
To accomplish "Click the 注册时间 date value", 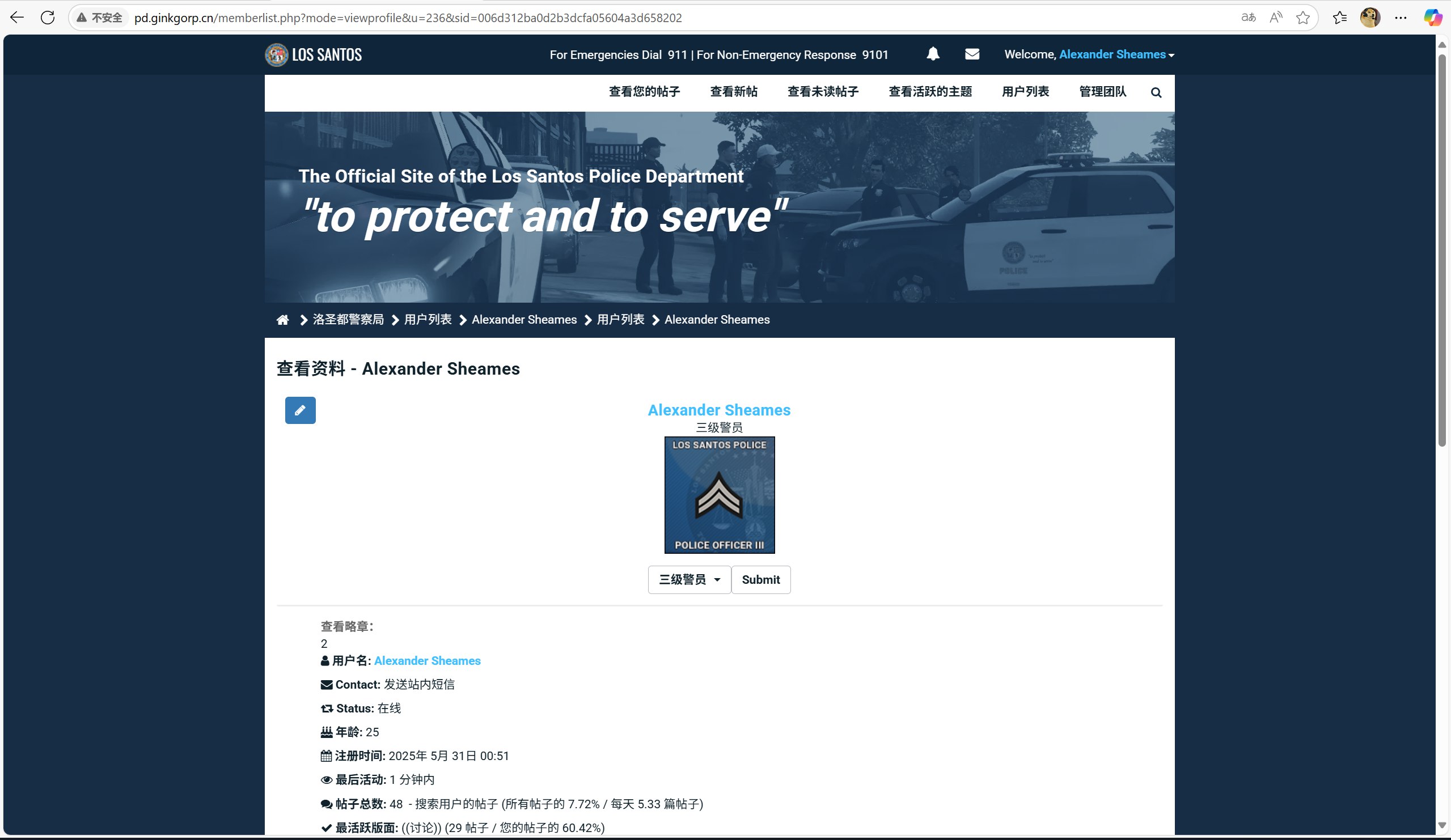I will tap(449, 756).
